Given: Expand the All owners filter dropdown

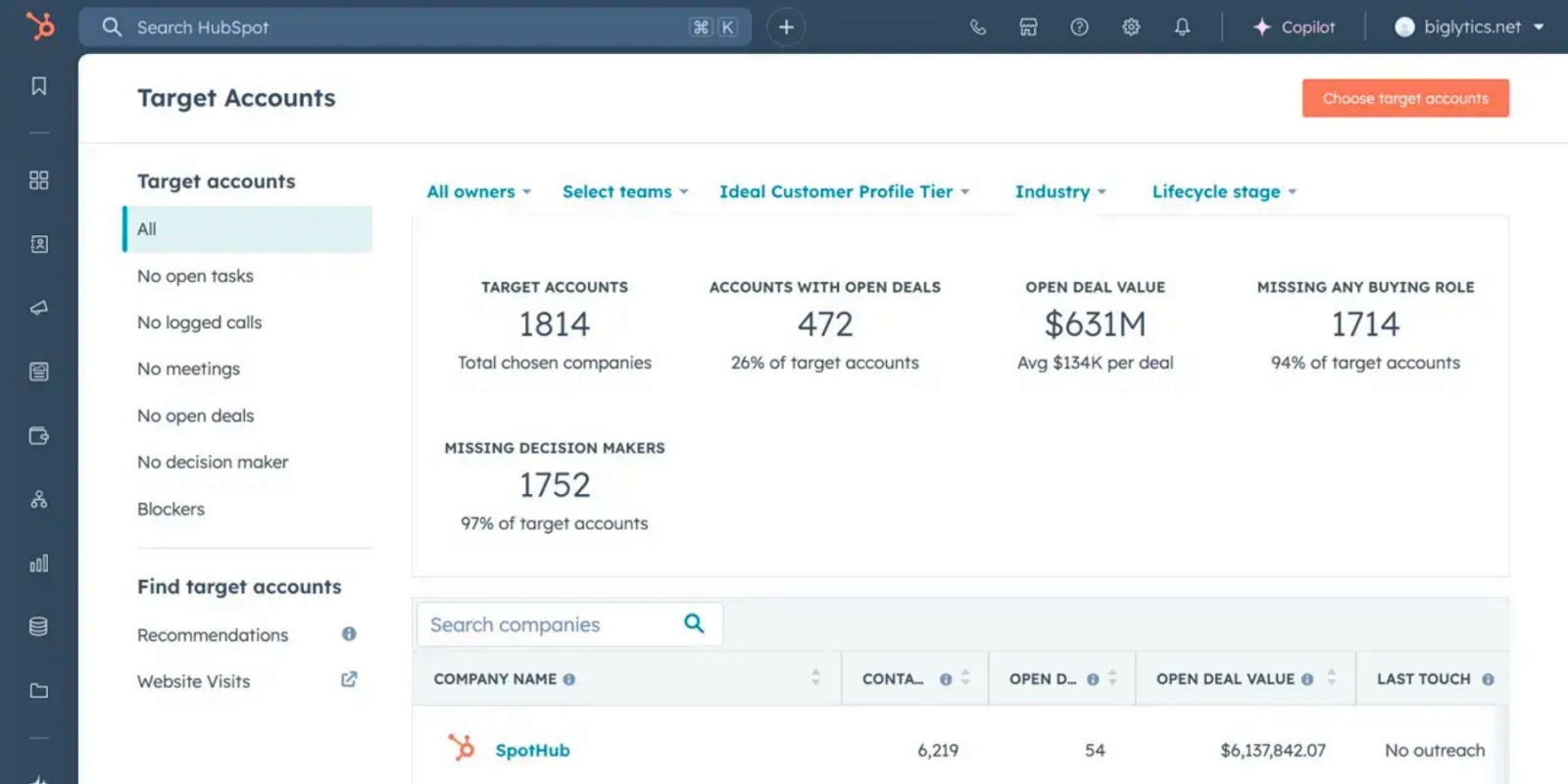Looking at the screenshot, I should pos(479,192).
